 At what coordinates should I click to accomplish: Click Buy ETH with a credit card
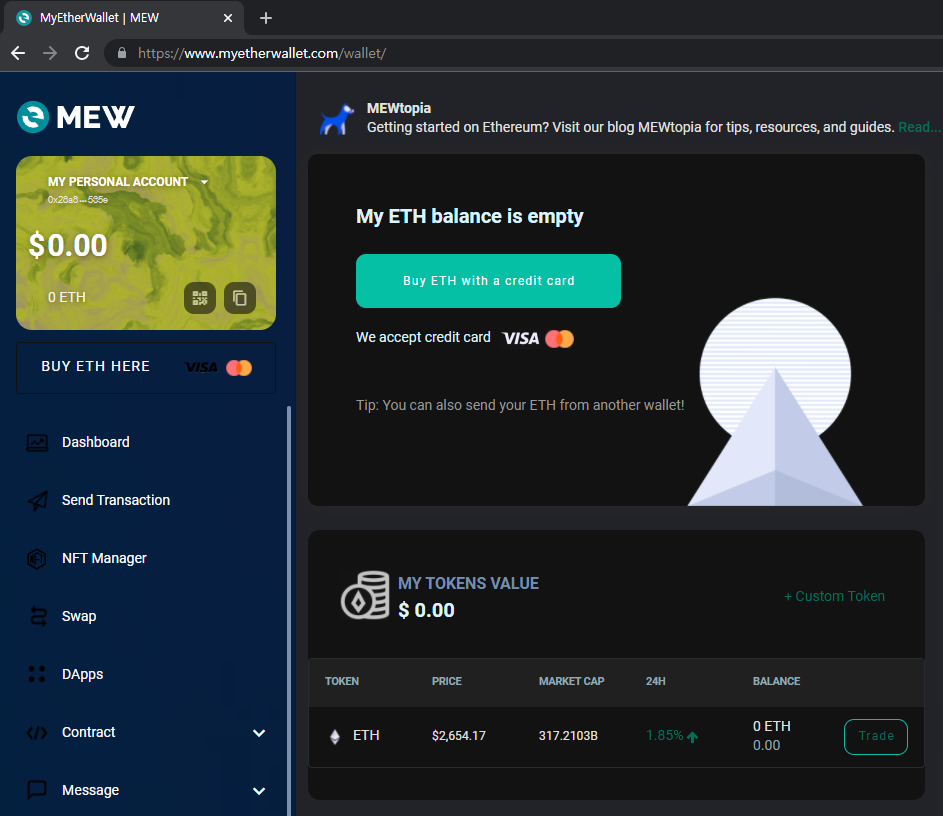(x=488, y=281)
